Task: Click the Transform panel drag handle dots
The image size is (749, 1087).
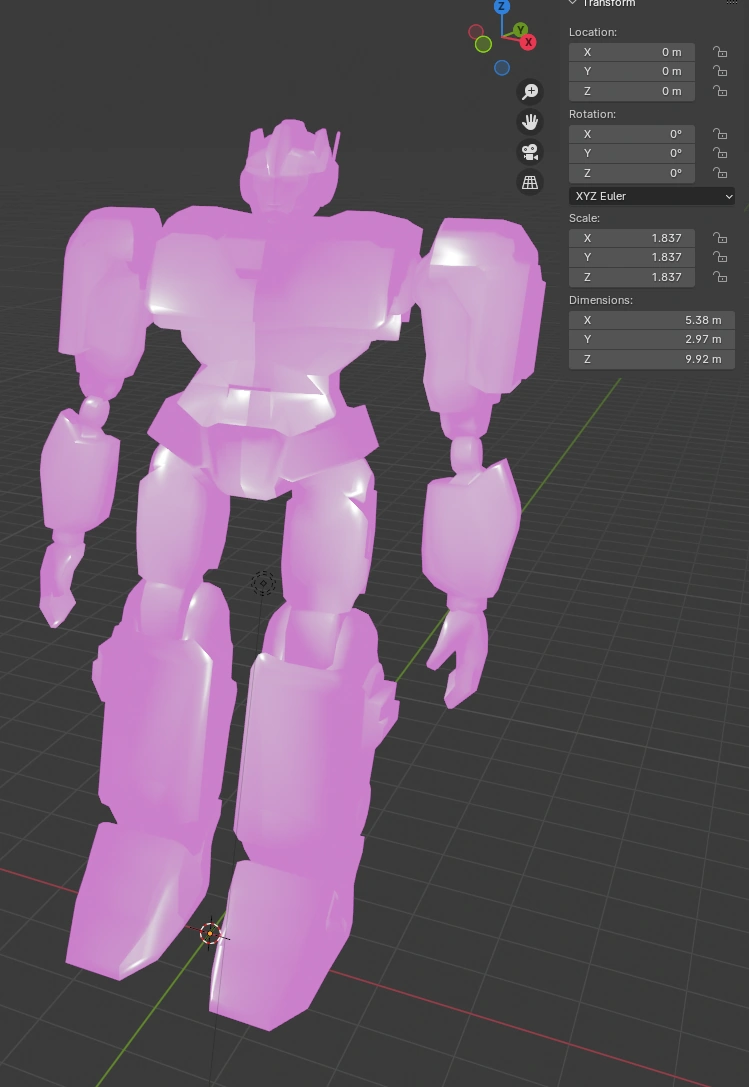Action: (x=732, y=3)
